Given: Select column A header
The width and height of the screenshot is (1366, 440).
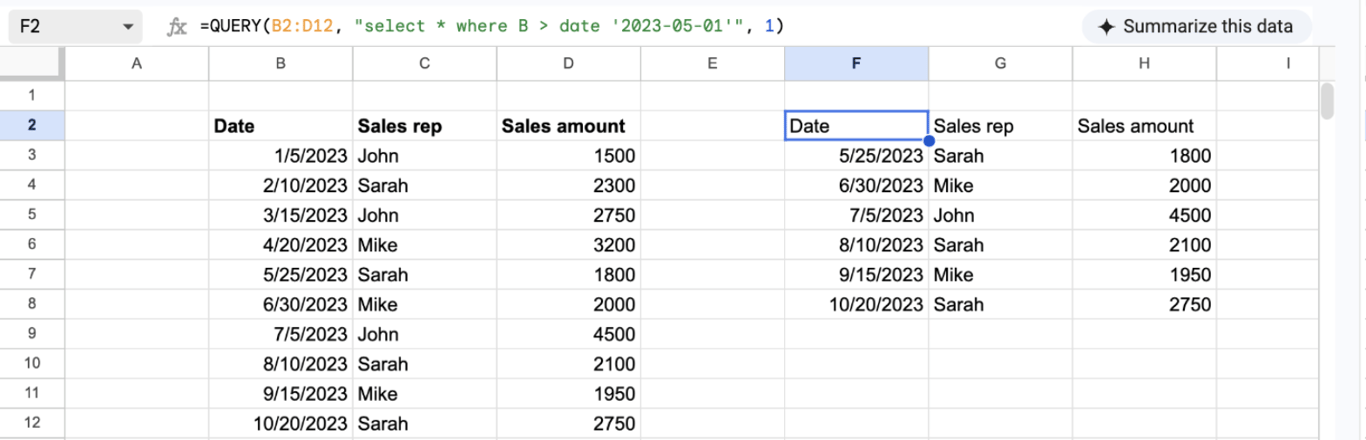Looking at the screenshot, I should pos(137,63).
